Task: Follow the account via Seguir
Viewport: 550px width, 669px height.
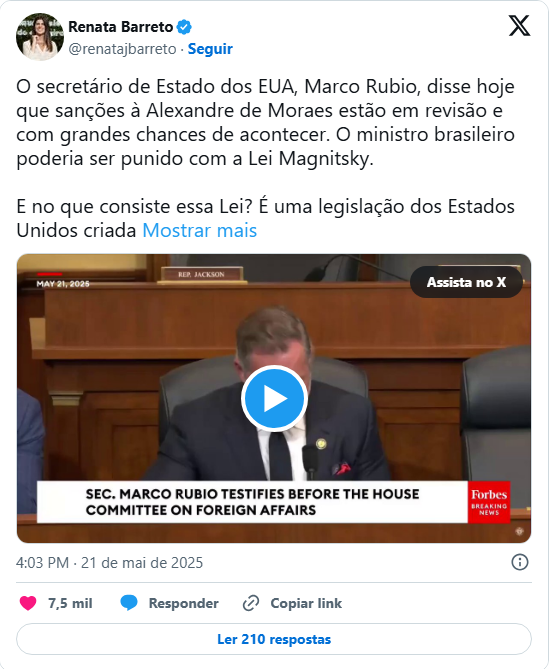Action: [x=210, y=49]
